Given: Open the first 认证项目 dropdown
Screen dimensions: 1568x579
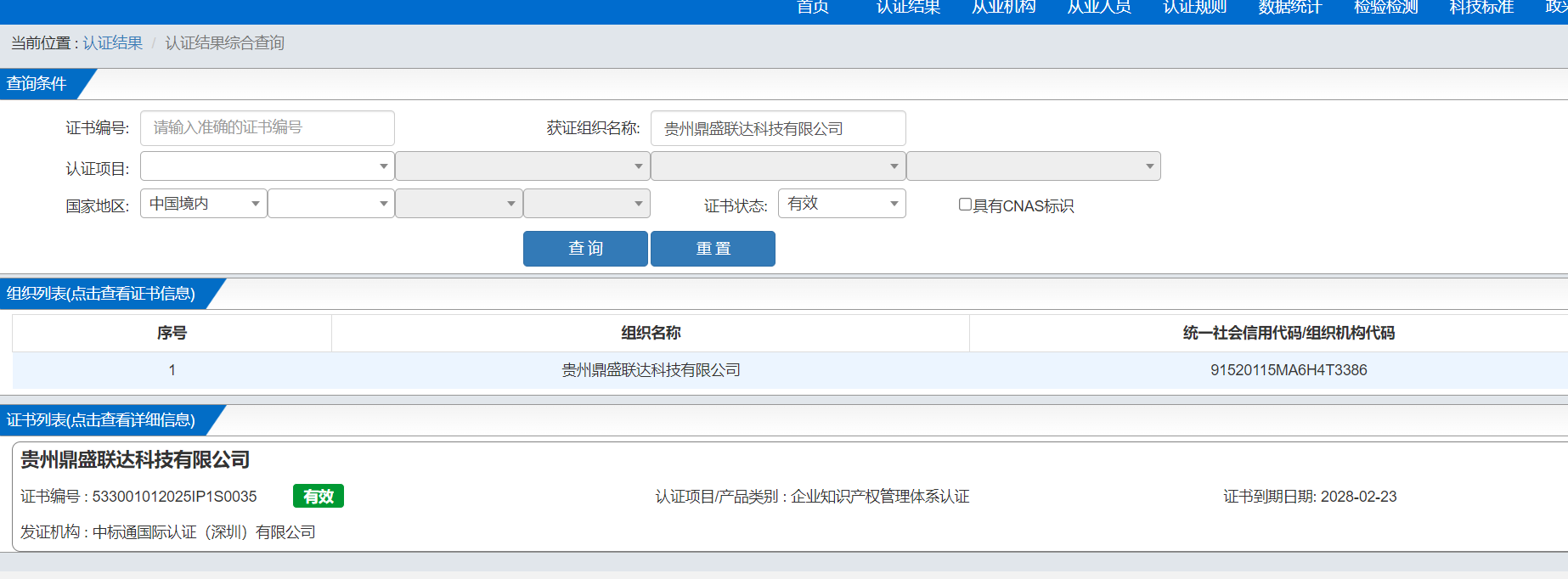Looking at the screenshot, I should 268,166.
